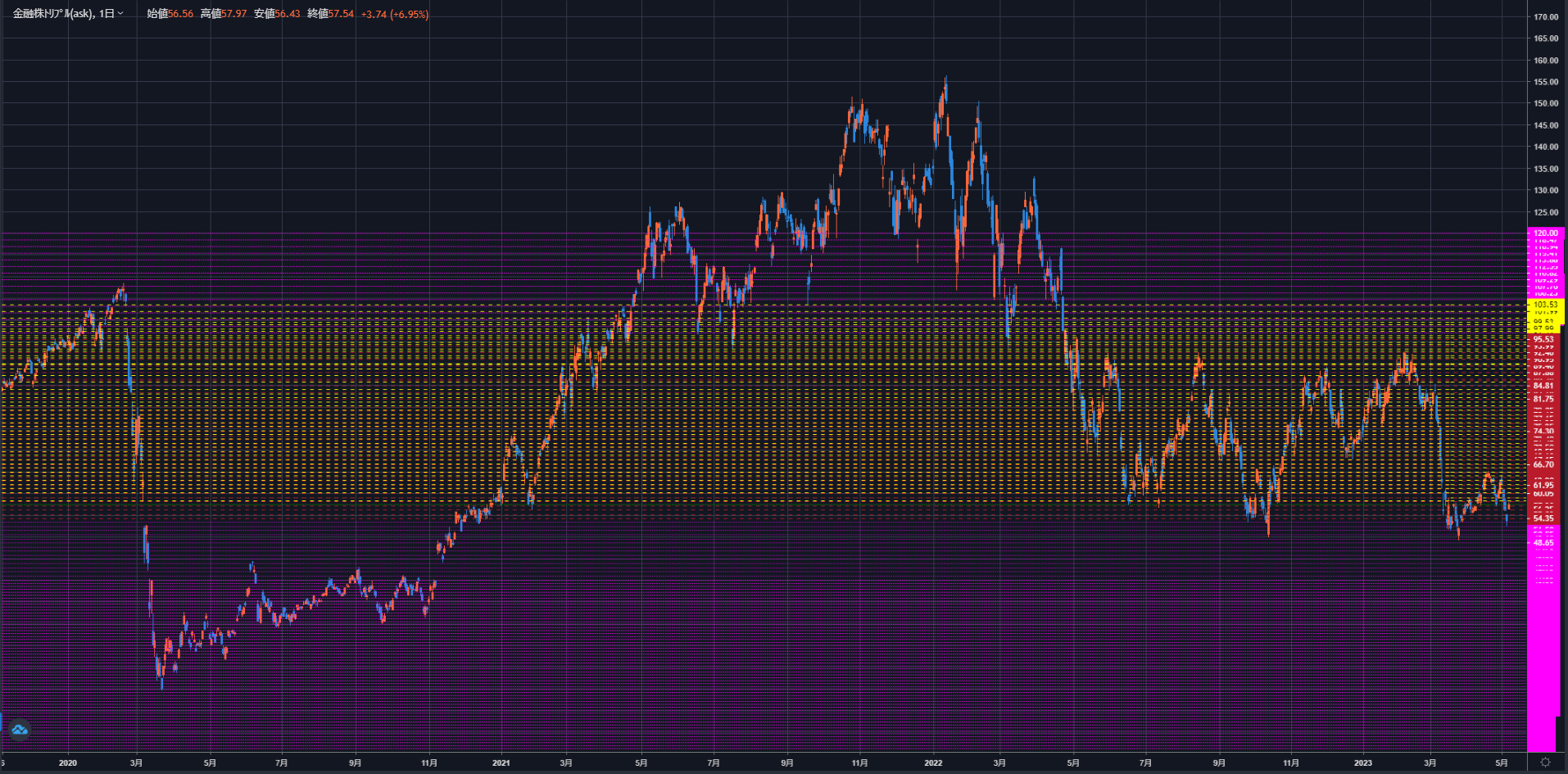The height and width of the screenshot is (774, 1568).
Task: Select the magenta 120.00 price label
Action: point(1546,233)
